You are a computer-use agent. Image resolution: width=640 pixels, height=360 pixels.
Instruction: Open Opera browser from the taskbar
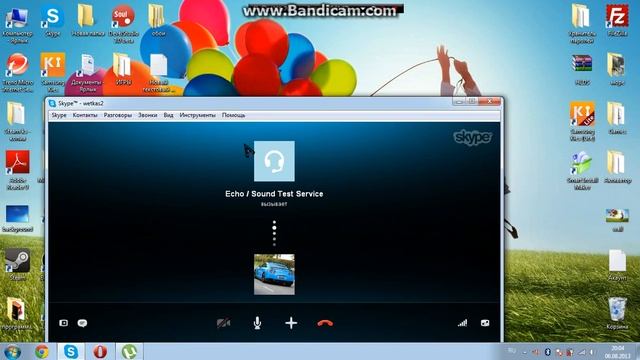pos(100,351)
